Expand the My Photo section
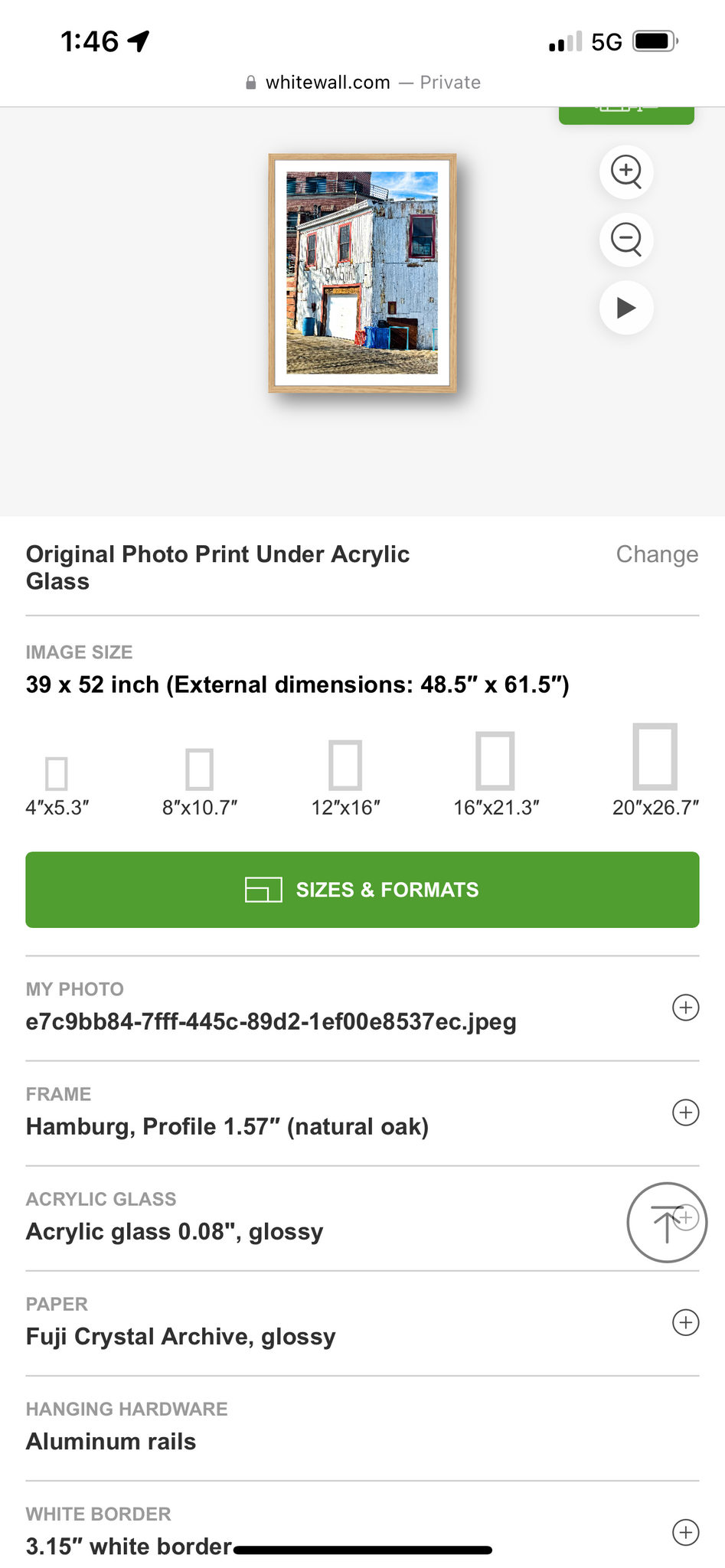 pos(685,1008)
